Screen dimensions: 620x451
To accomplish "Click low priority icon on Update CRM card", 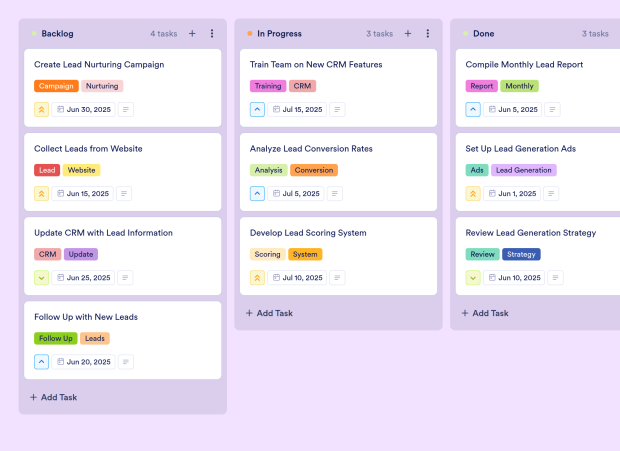I will pyautogui.click(x=42, y=278).
